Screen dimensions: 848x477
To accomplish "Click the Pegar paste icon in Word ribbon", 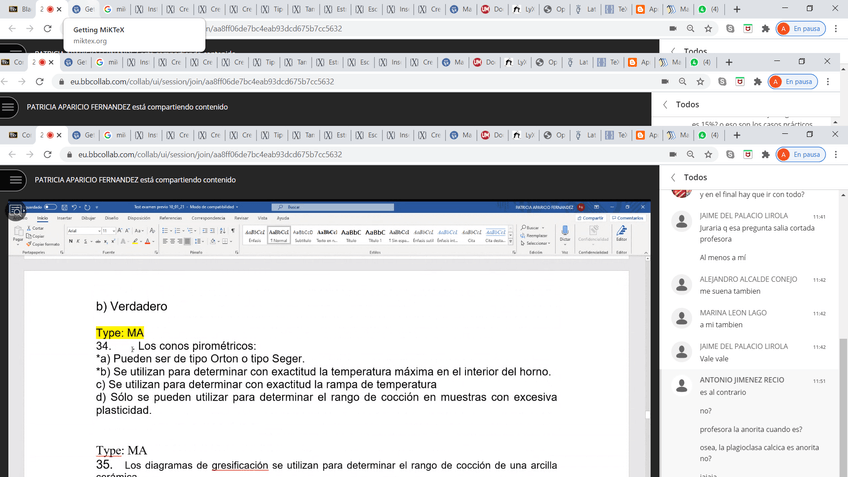I will 17,236.
